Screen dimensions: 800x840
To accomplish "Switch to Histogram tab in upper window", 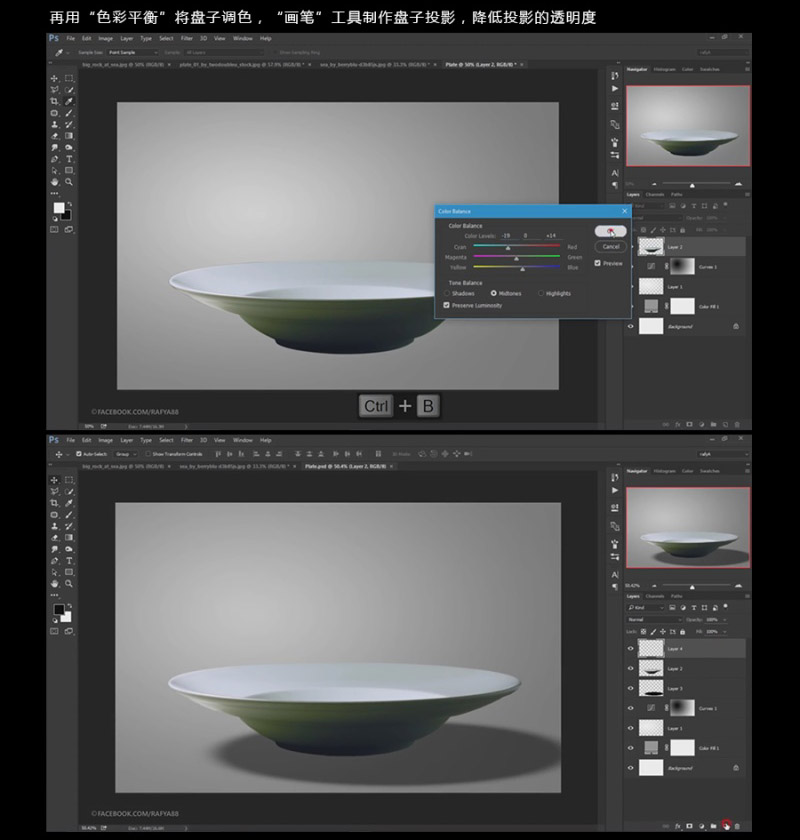I will [x=664, y=69].
